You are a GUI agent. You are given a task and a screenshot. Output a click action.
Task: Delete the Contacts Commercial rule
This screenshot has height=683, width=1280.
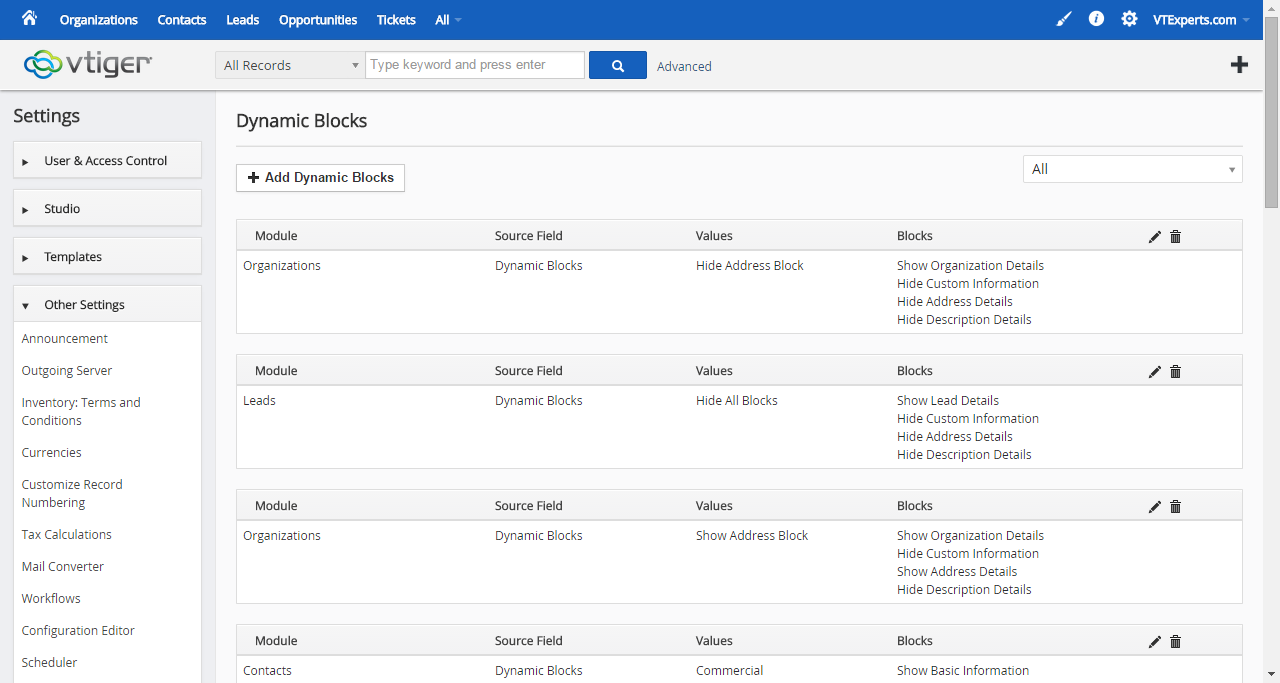click(1175, 642)
